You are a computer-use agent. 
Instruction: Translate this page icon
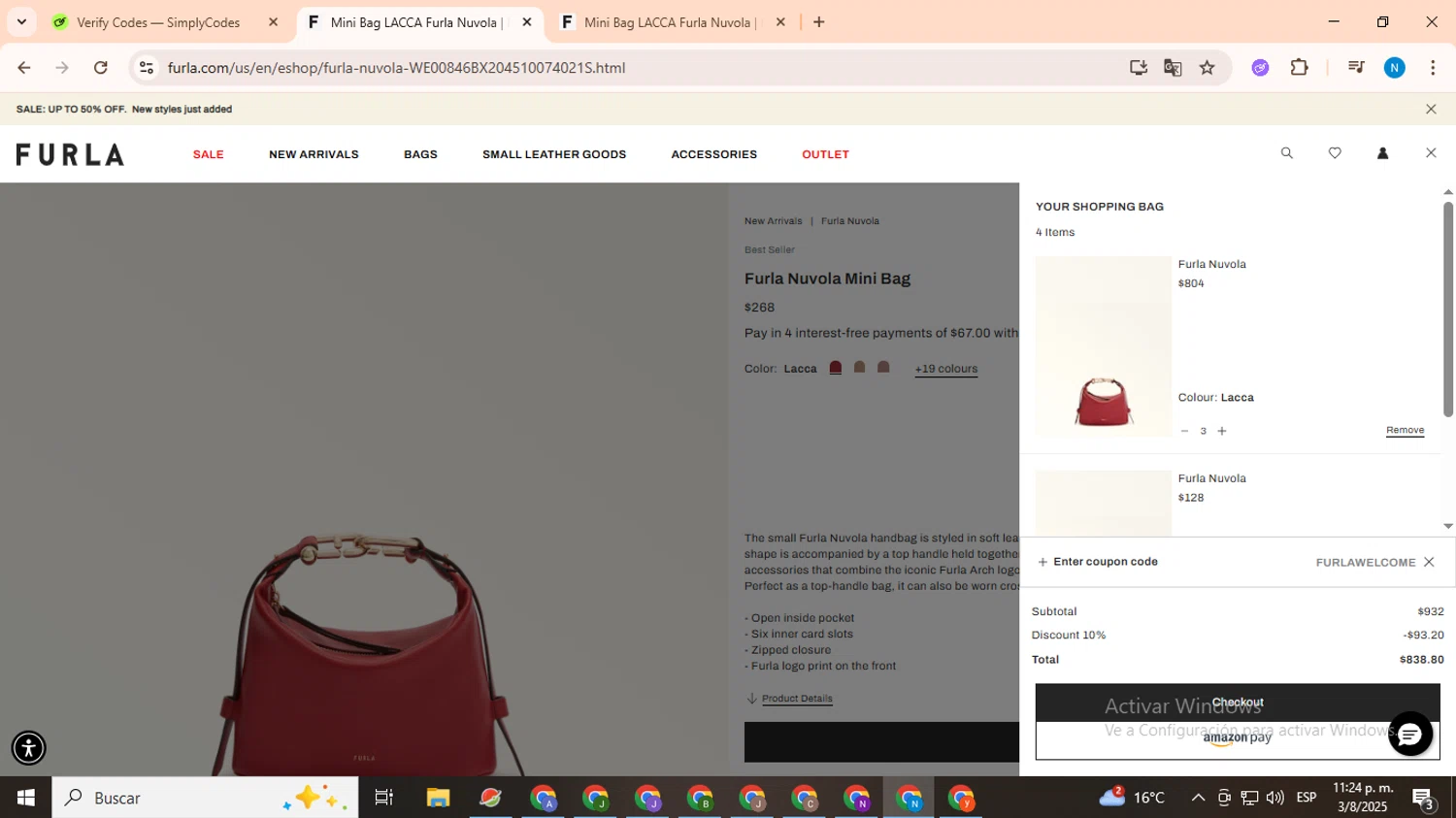coord(1173,68)
